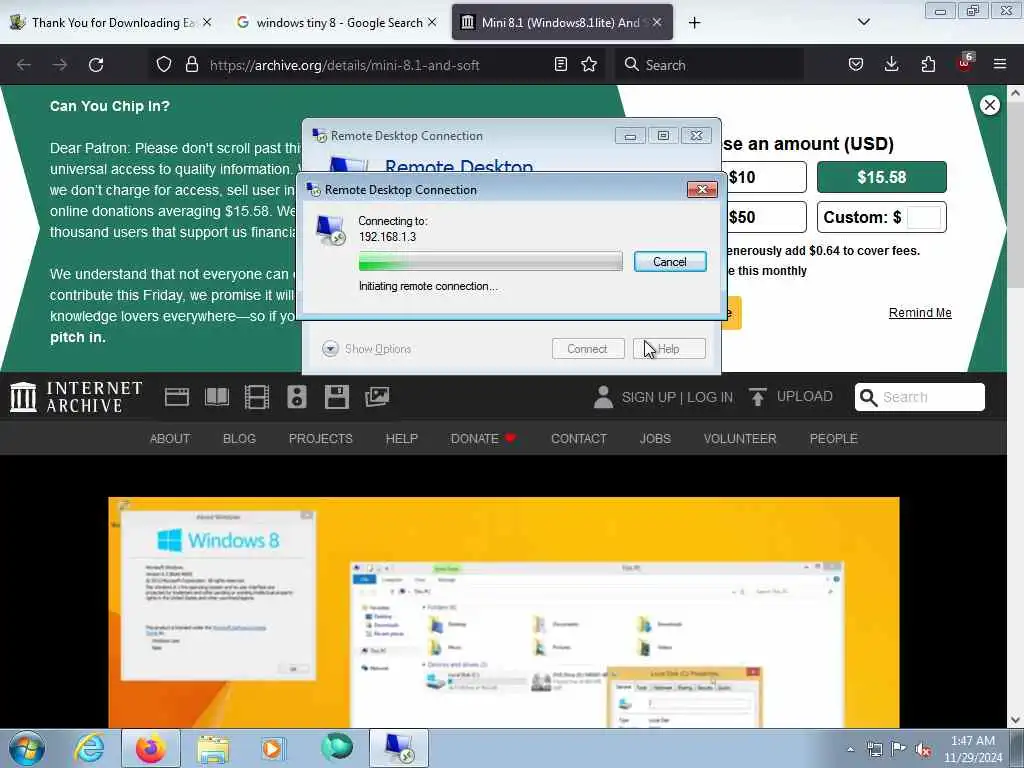Viewport: 1024px width, 768px height.
Task: Open Firefox downloads panel
Action: coord(891,64)
